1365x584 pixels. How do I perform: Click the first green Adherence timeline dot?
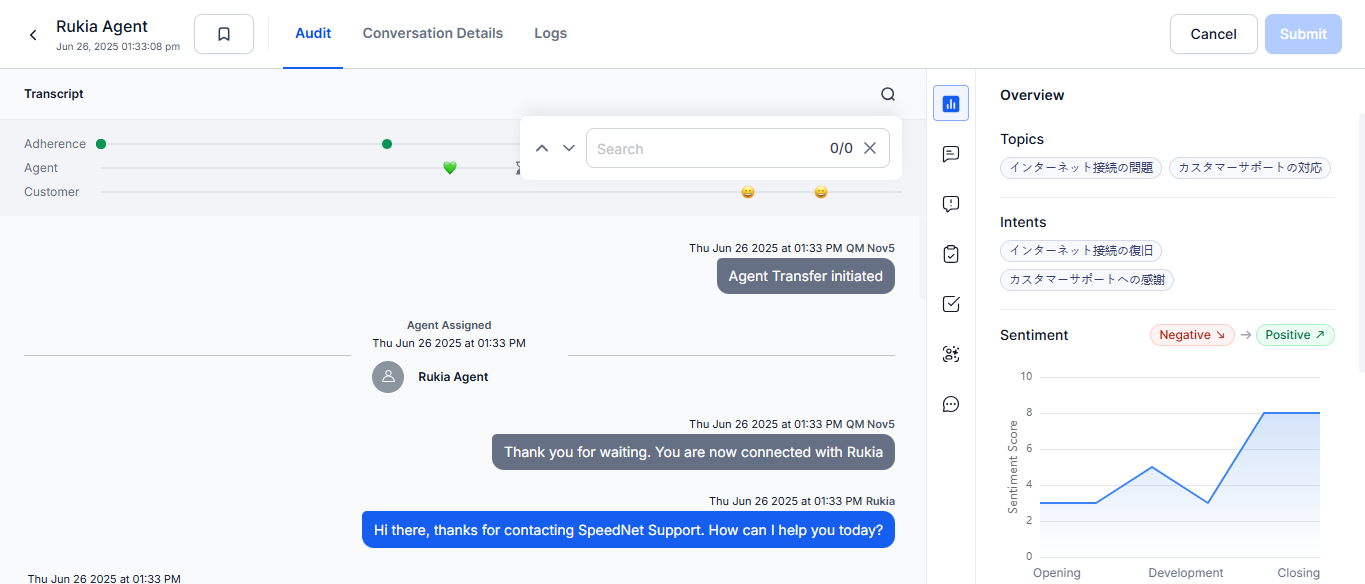(x=101, y=144)
